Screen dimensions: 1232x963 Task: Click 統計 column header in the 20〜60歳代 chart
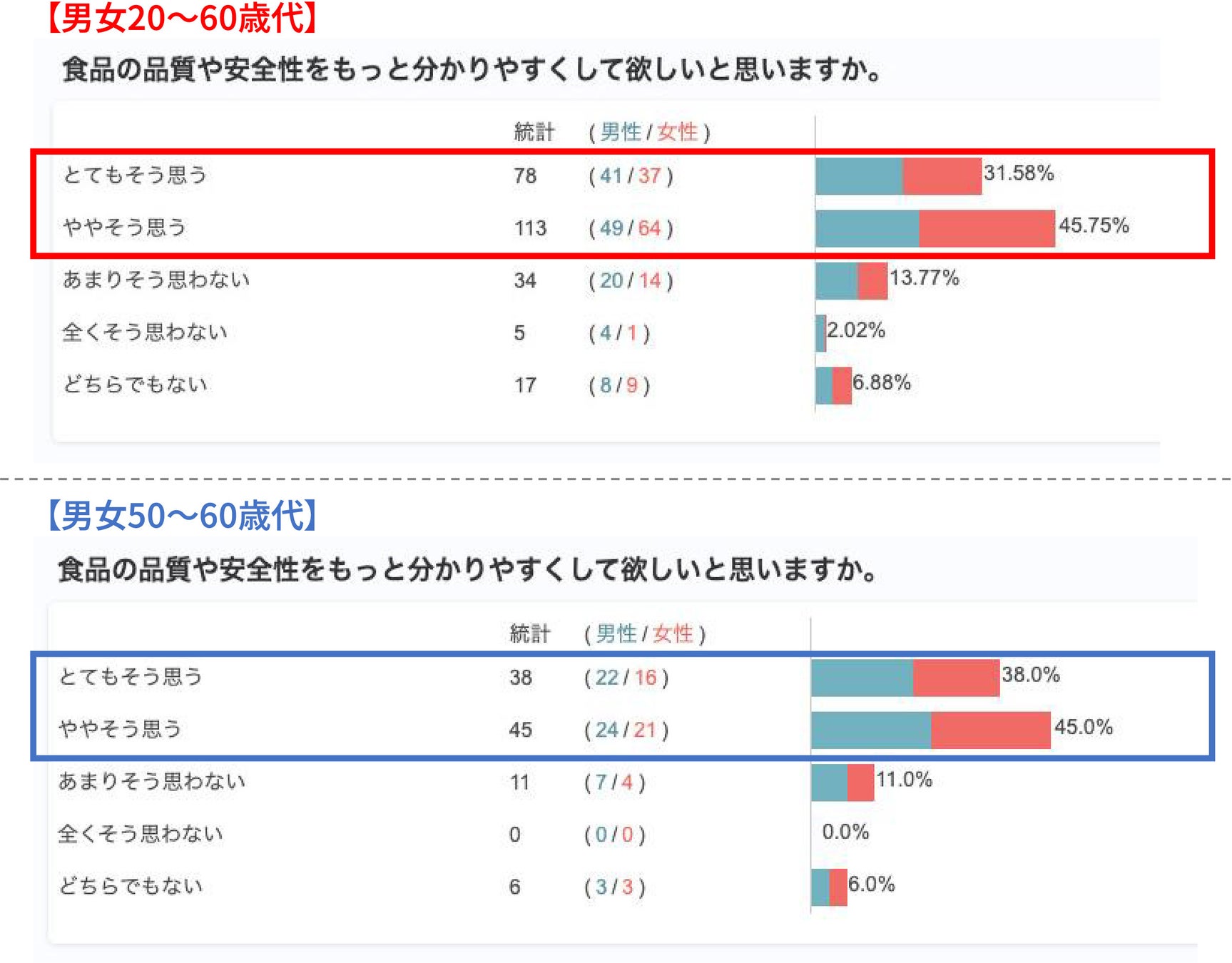[534, 132]
